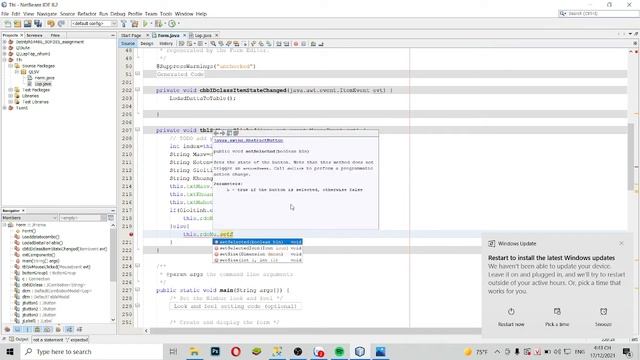Open the Debug menu
Screen dimensions: 640x360
pos(118,14)
